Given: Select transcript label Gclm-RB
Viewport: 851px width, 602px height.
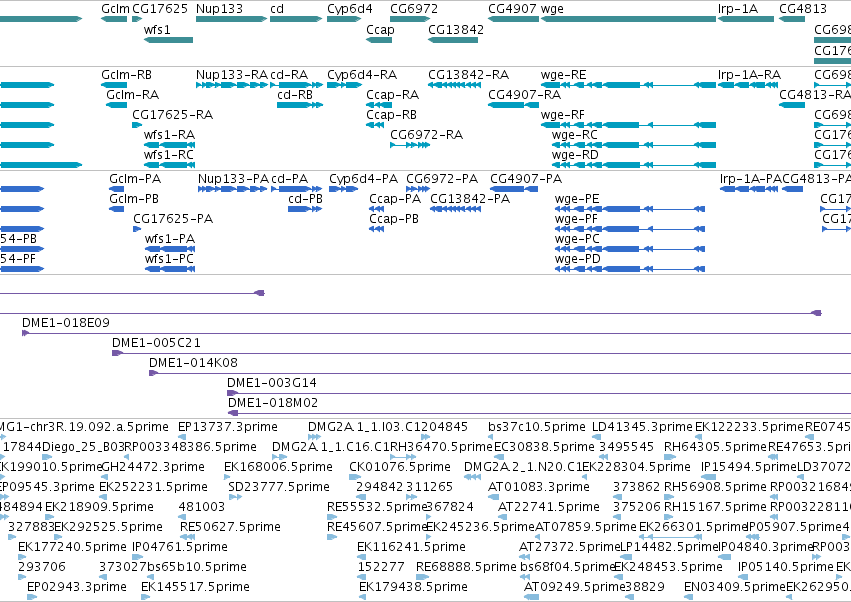Looking at the screenshot, I should 126,75.
